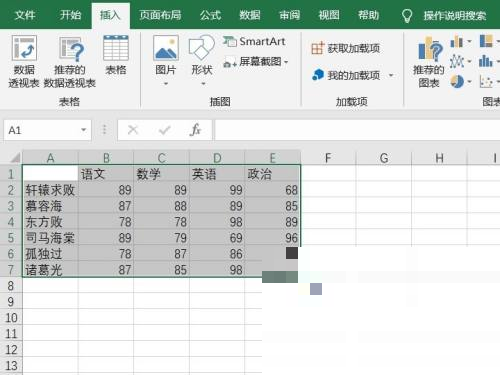Insert a line chart
Viewport: 500px width, 375px height.
click(456, 61)
